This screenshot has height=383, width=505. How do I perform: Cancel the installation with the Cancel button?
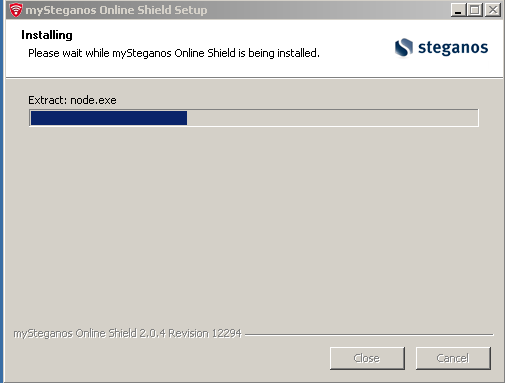(x=453, y=358)
